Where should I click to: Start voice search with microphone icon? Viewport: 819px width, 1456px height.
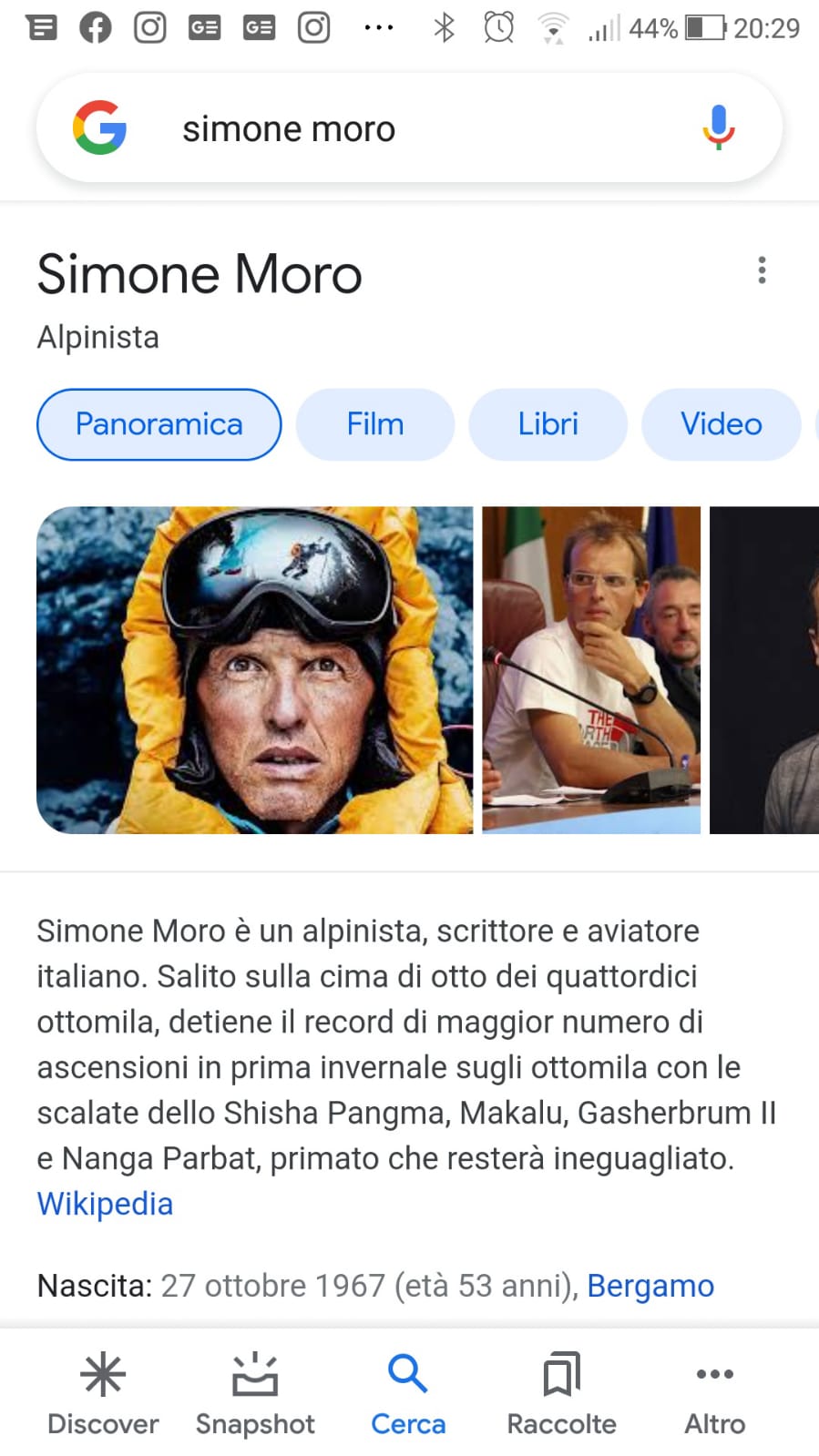[718, 127]
